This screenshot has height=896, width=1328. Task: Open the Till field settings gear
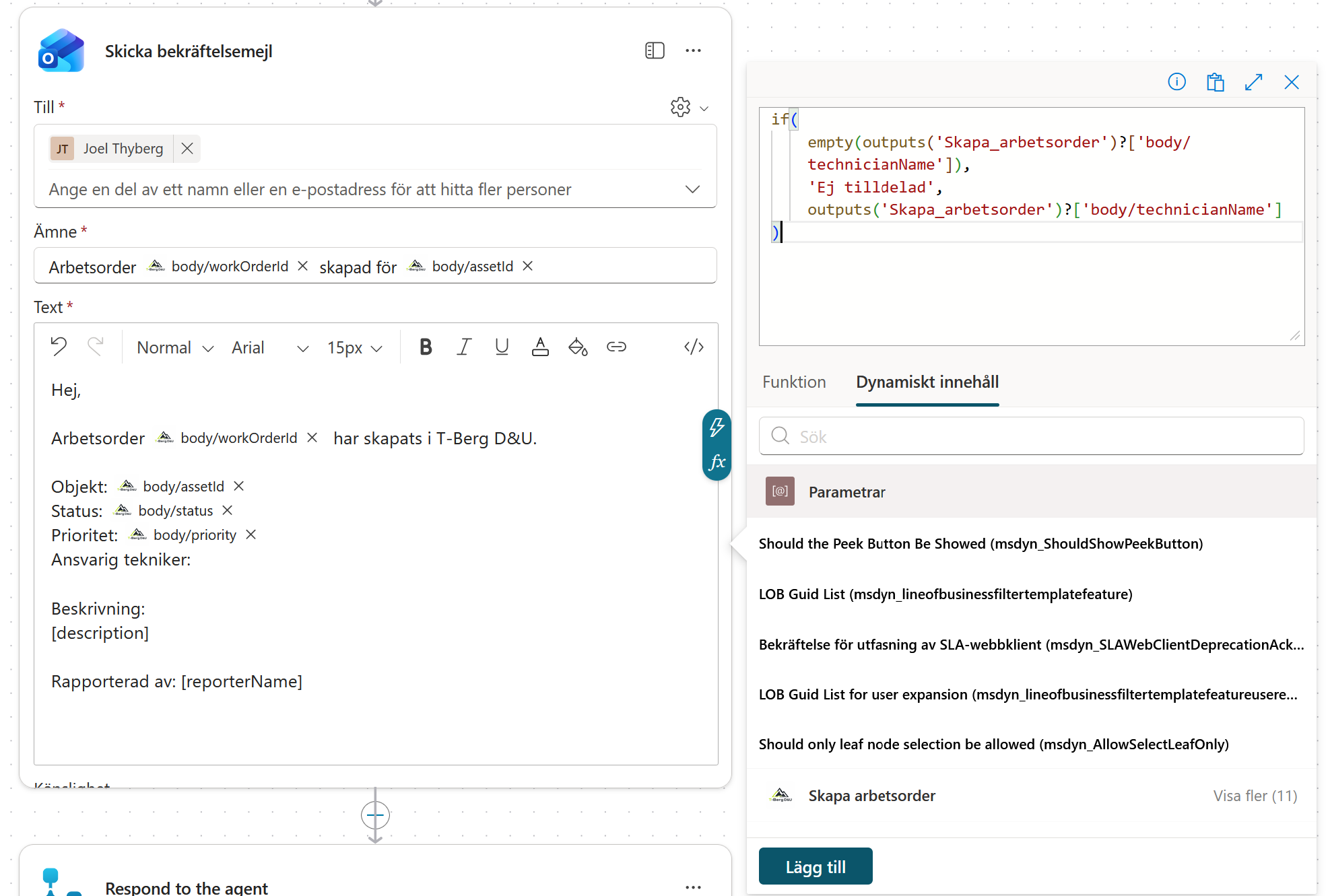[x=681, y=107]
